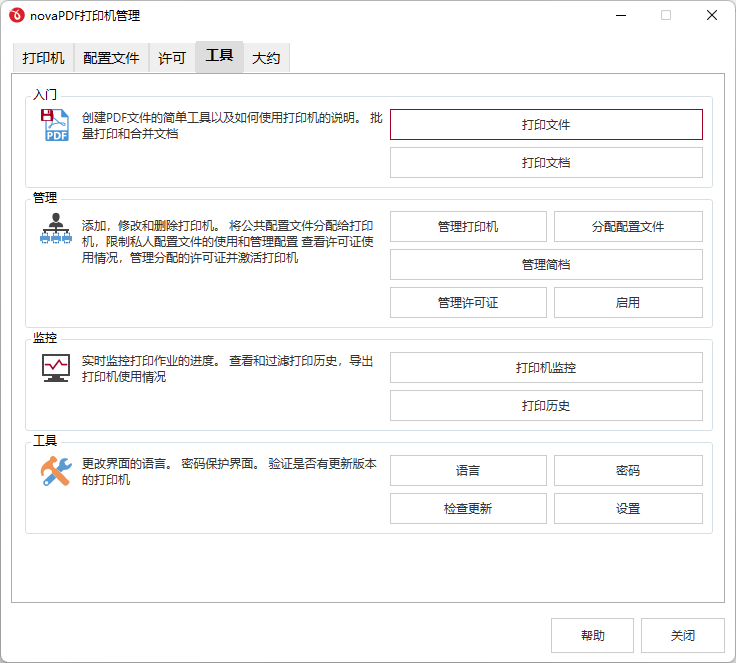Click the 工具 group heading label
Screen dimensions: 736x663
coord(45,440)
